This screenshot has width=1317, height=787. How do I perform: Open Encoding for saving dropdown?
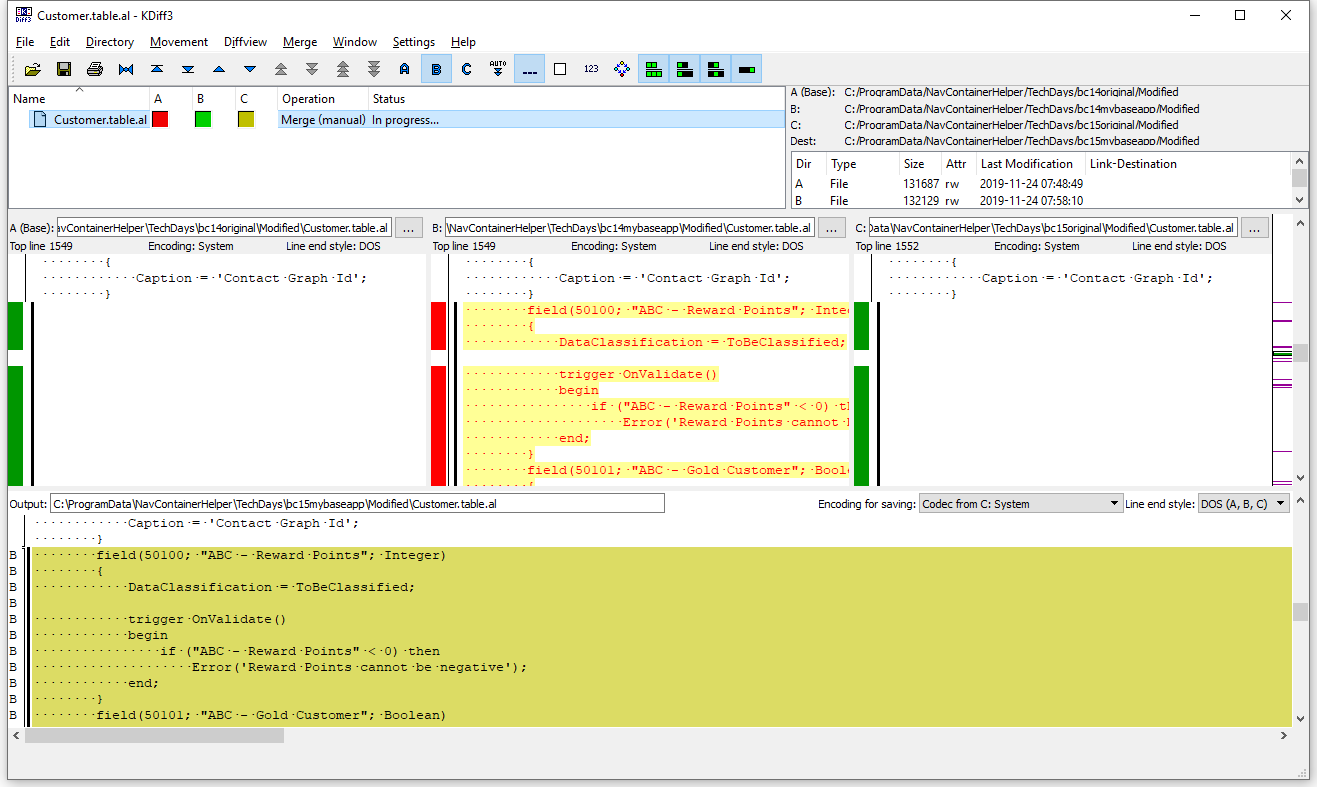(1021, 504)
